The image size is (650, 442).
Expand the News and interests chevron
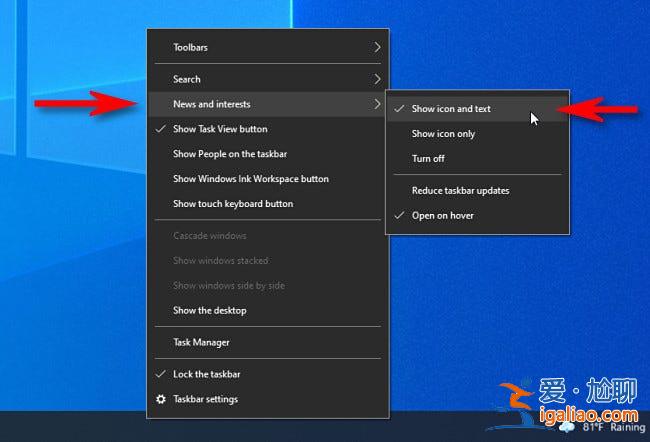pyautogui.click(x=377, y=104)
